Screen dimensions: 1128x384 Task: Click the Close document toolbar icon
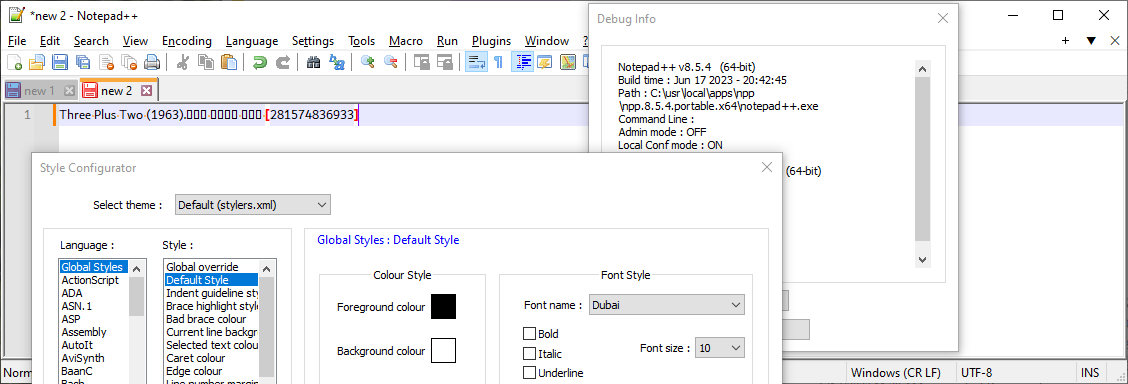(x=106, y=63)
